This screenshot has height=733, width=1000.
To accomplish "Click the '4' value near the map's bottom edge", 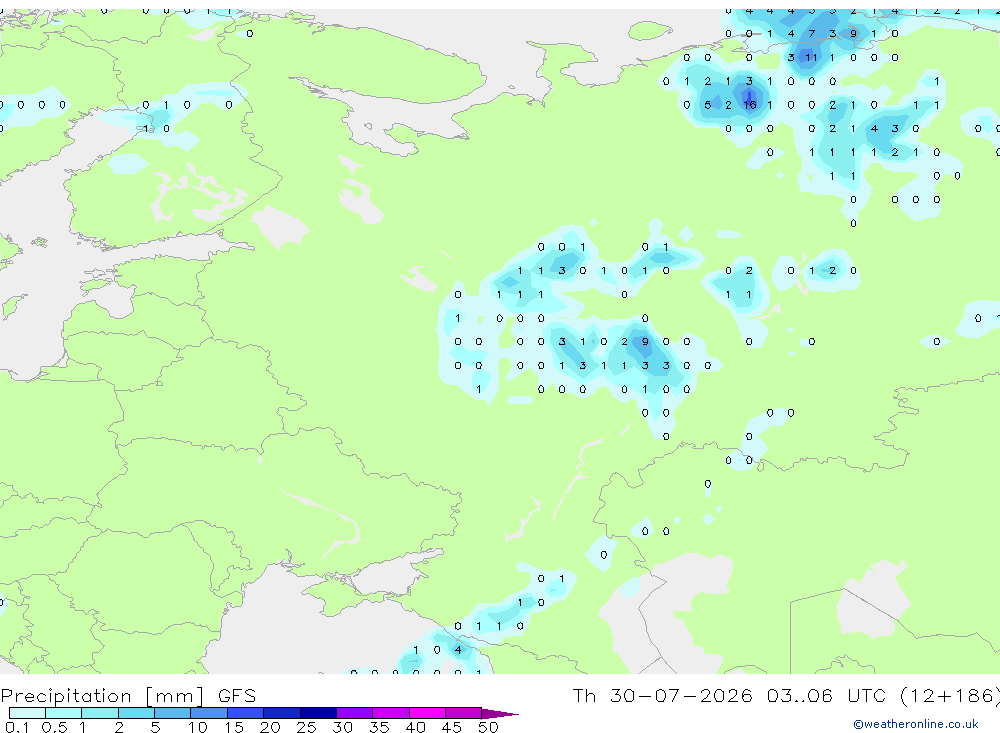I will pyautogui.click(x=458, y=650).
